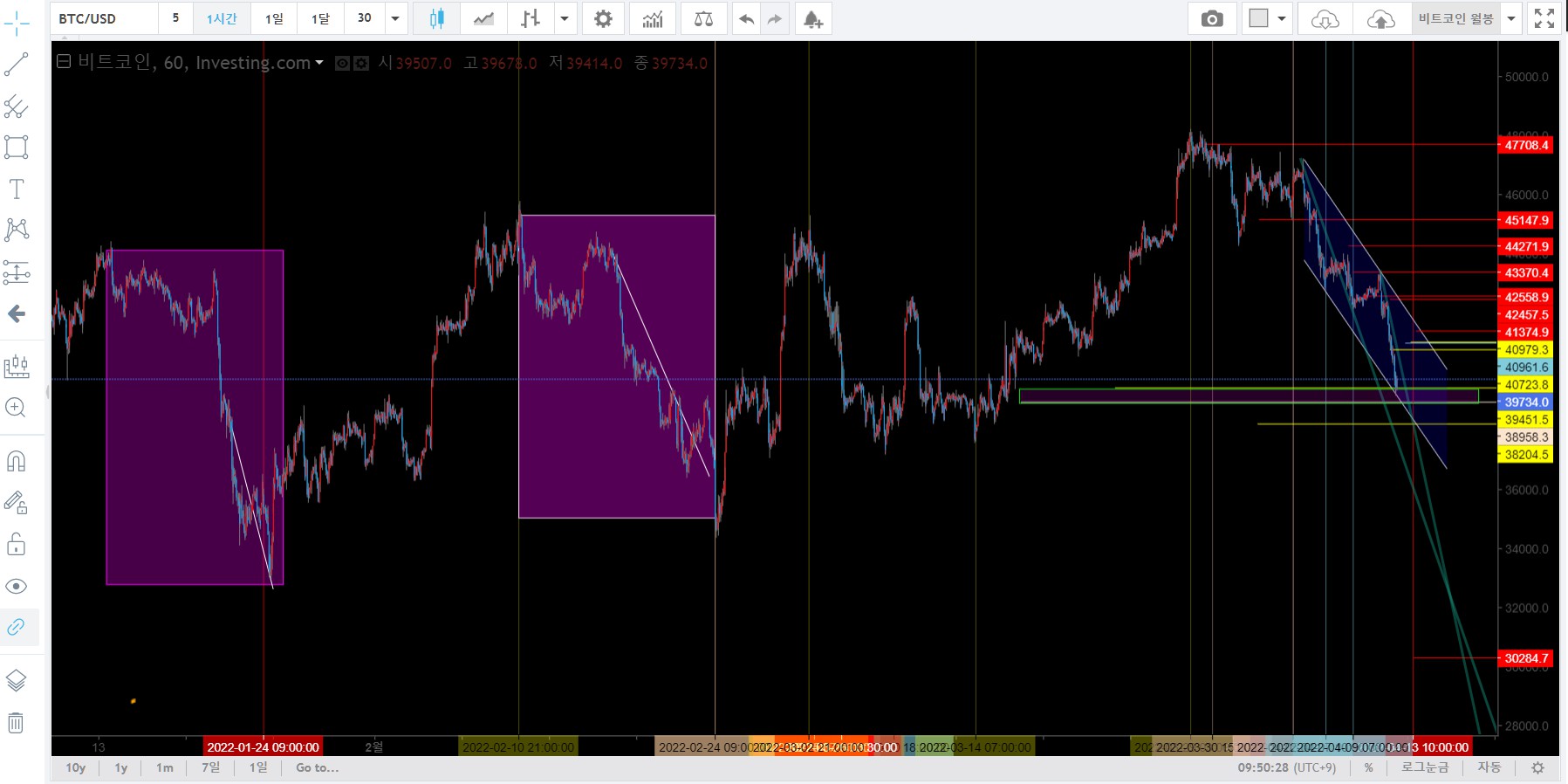
Task: Open the dropdown next to 비트코인 월봉
Action: [x=1512, y=18]
